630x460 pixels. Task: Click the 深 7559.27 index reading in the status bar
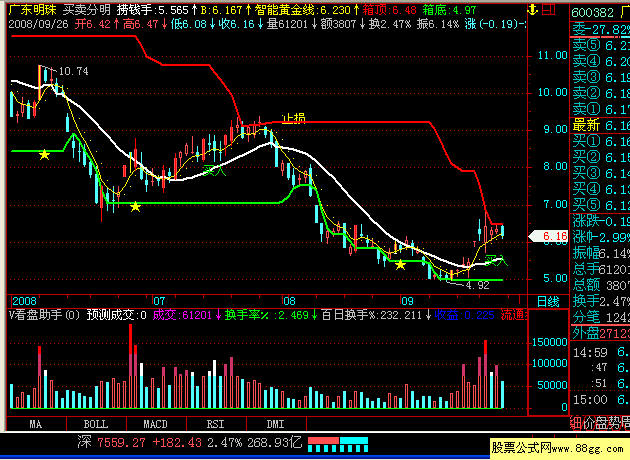click(x=111, y=443)
